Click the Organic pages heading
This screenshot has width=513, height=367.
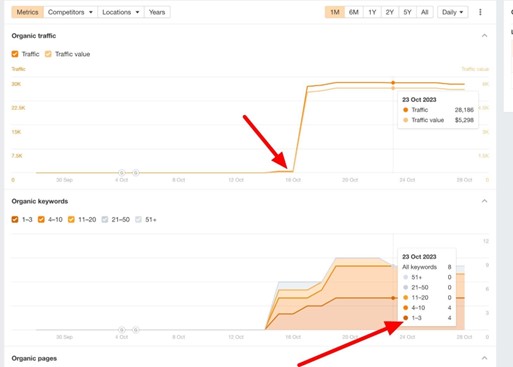pyautogui.click(x=34, y=358)
